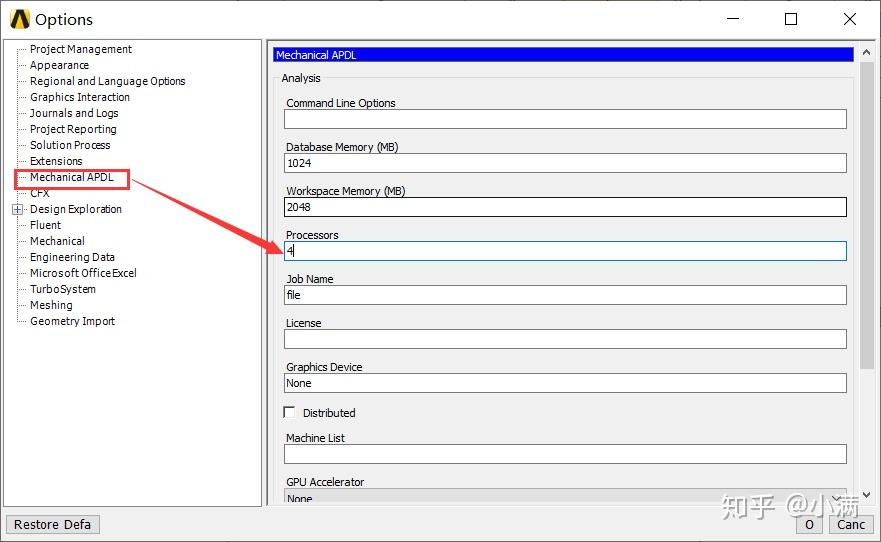This screenshot has height=542, width=881.
Task: Select Extensions in the tree
Action: point(56,161)
